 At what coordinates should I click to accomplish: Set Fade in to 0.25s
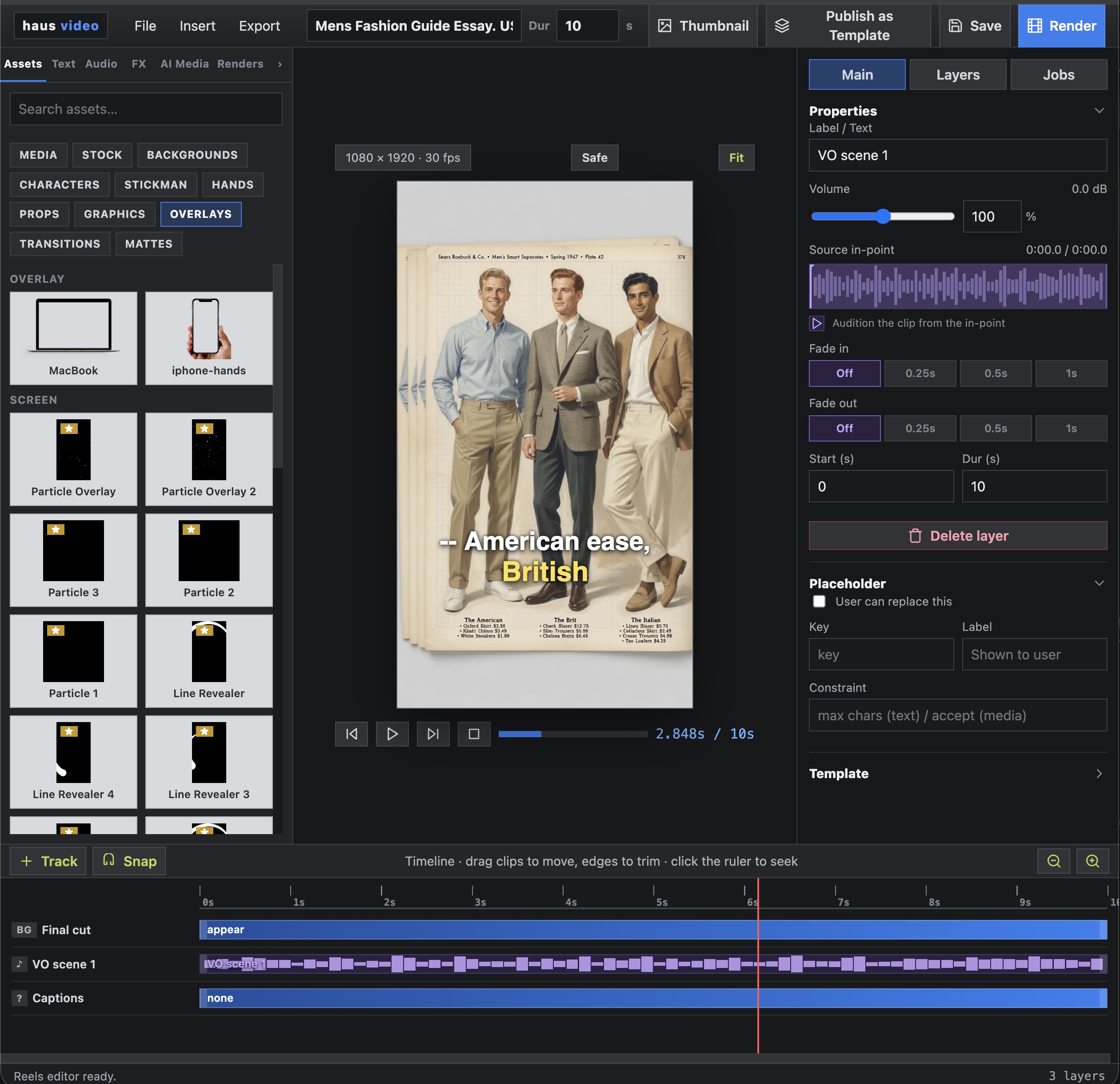pos(920,373)
